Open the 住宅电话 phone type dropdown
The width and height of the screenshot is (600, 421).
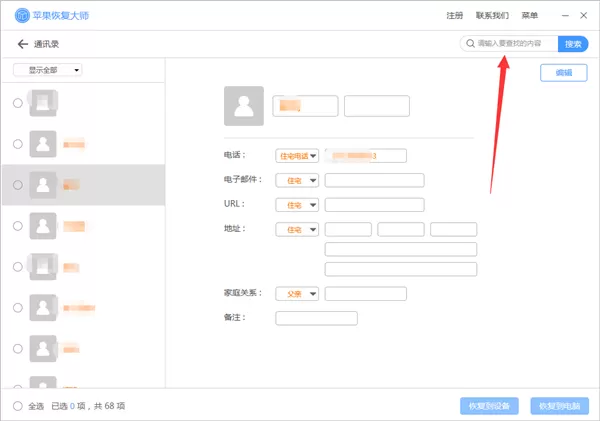tap(297, 156)
